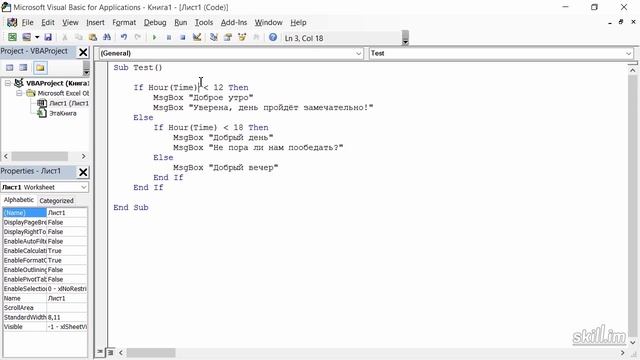The width and height of the screenshot is (640, 360).
Task: Undo the last edit with Undo icon
Action: [x=124, y=38]
